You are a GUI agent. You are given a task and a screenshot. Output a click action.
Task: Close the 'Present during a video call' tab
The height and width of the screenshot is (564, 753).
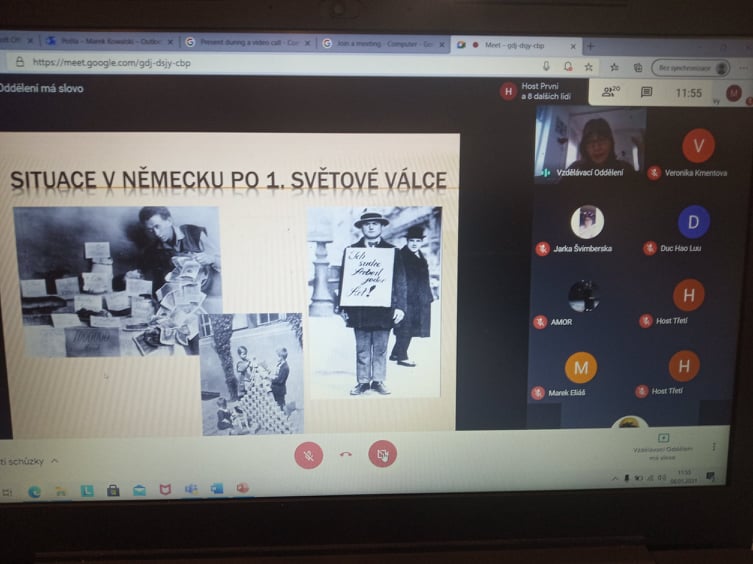[307, 43]
